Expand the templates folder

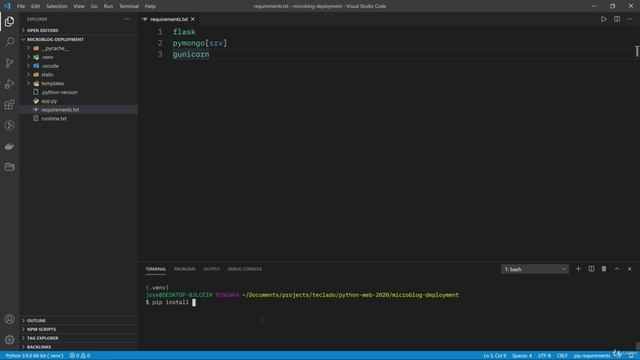click(x=78, y=83)
